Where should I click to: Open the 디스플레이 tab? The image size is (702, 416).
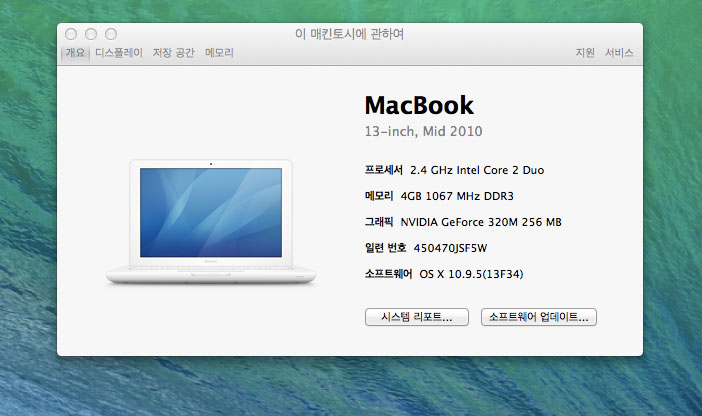(119, 53)
